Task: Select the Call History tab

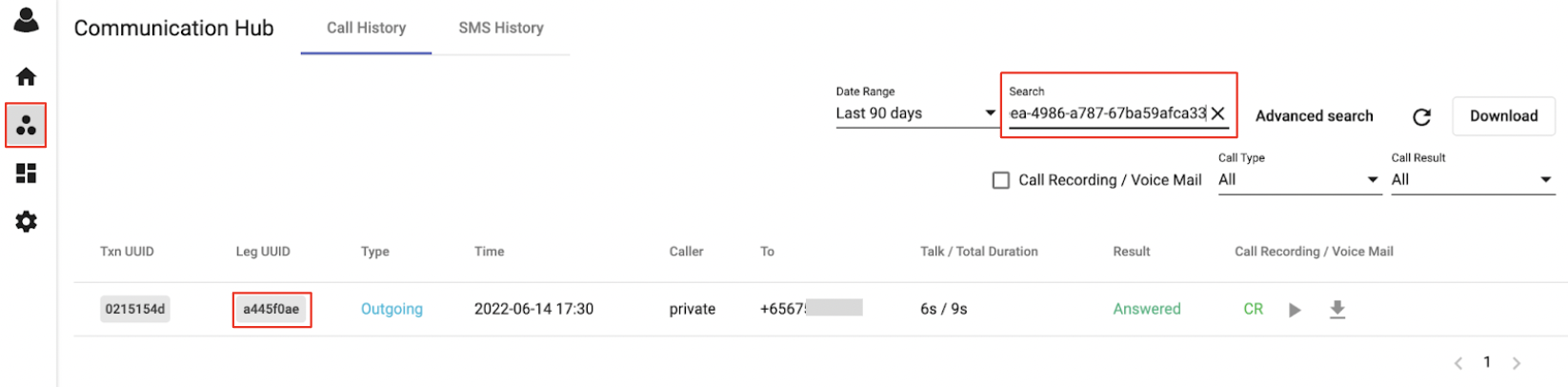Action: click(367, 28)
